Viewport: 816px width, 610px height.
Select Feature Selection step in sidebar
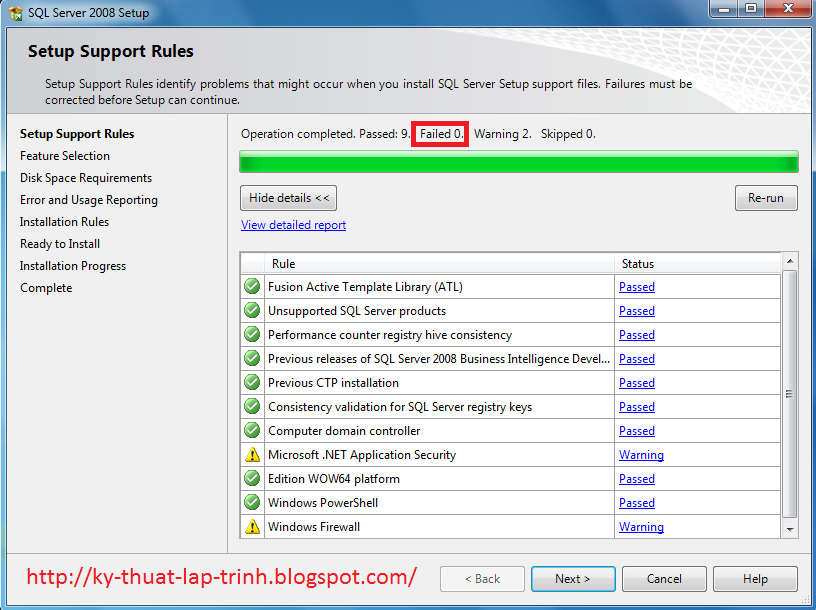point(65,156)
